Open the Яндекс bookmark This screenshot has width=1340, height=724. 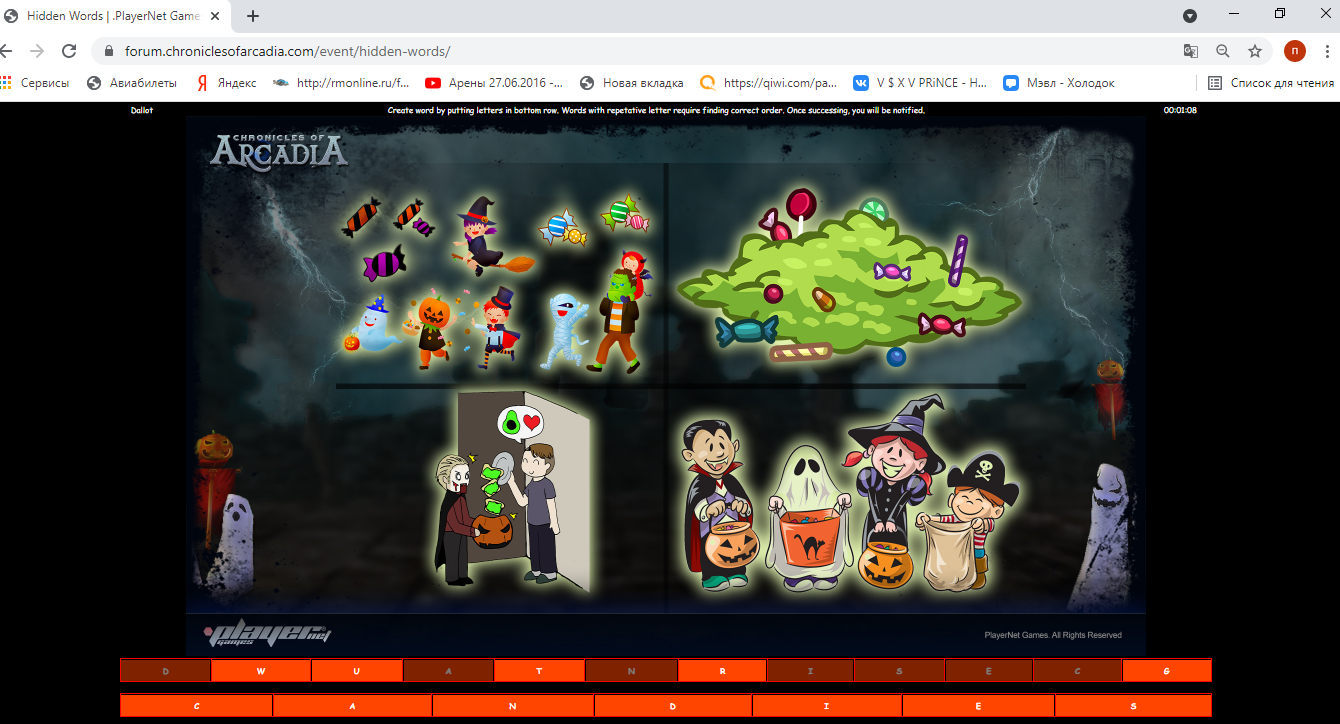click(x=226, y=83)
